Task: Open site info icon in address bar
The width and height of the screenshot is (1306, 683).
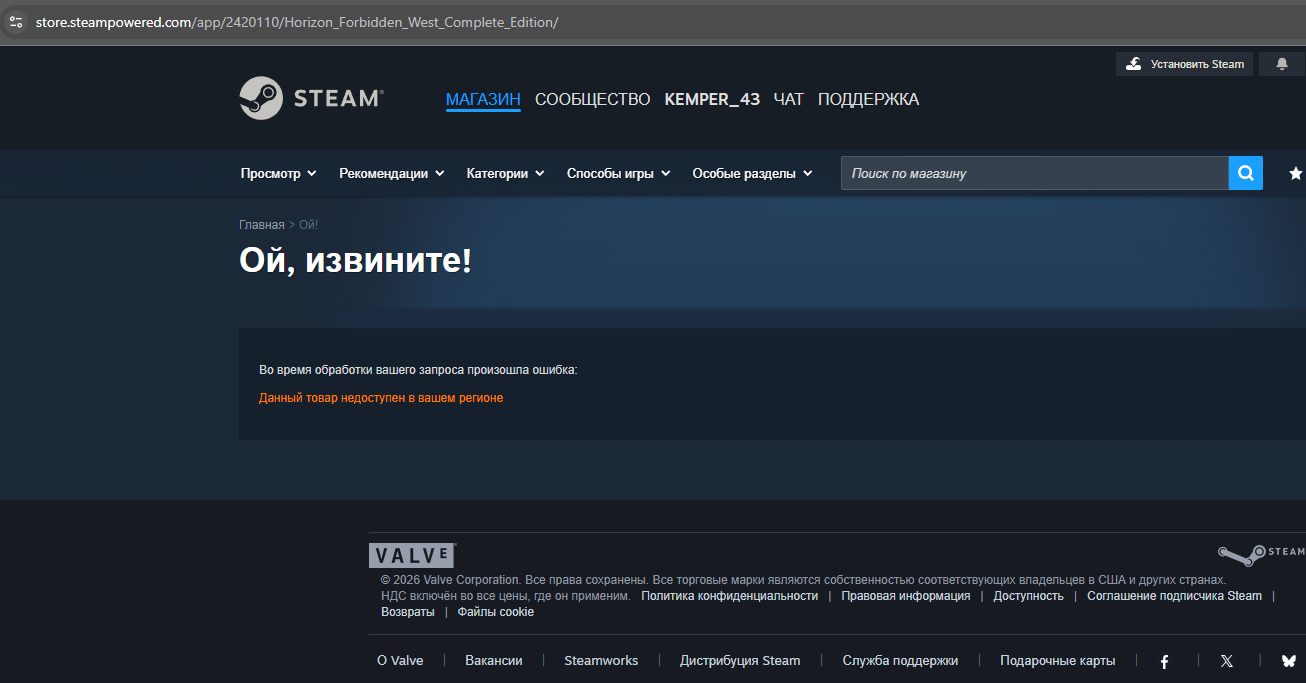Action: tap(16, 21)
